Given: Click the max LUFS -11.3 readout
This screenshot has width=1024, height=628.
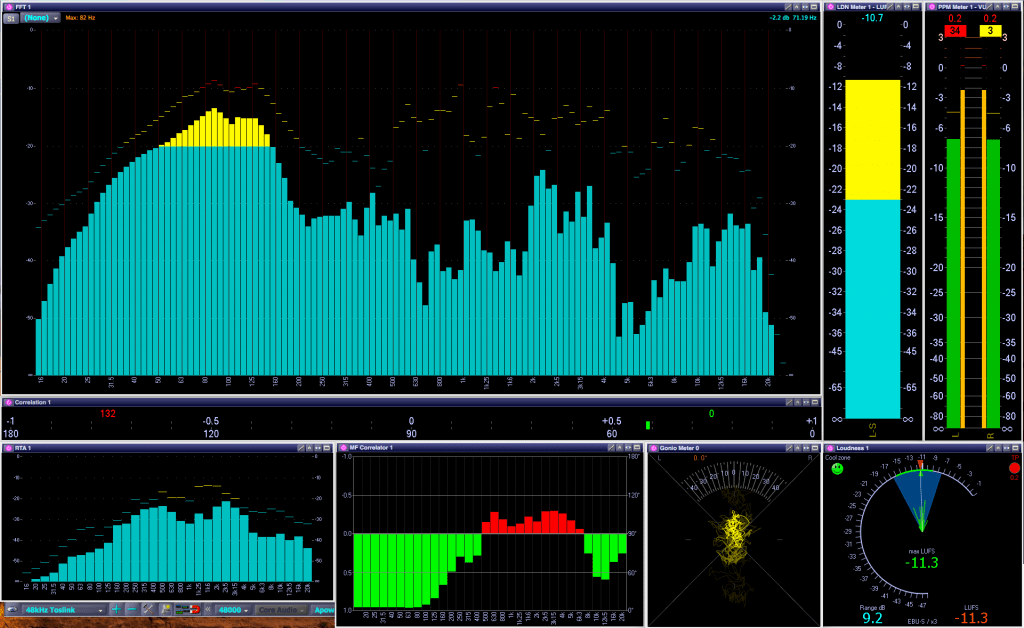Looking at the screenshot, I should [x=921, y=562].
